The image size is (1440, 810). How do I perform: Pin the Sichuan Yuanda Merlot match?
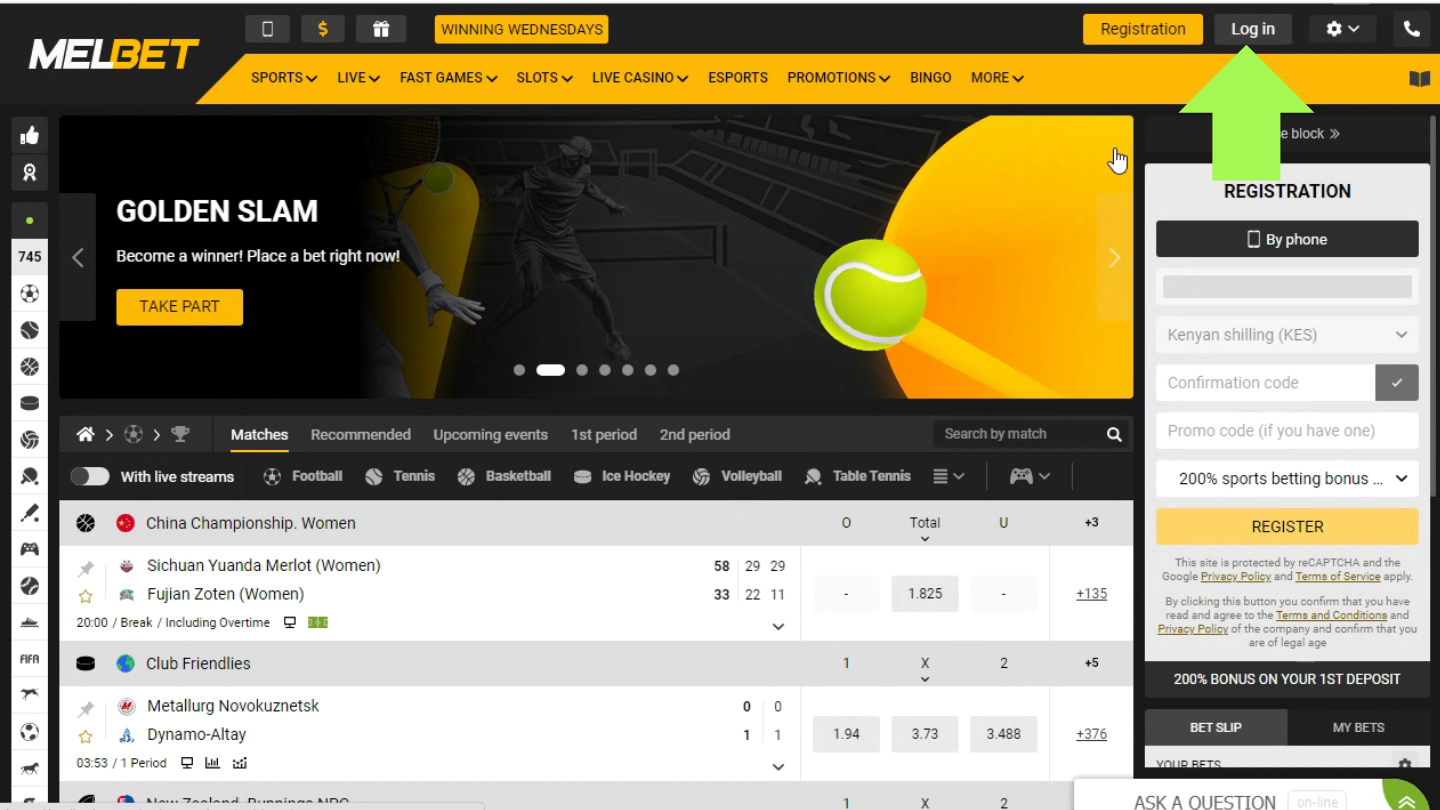(x=86, y=568)
